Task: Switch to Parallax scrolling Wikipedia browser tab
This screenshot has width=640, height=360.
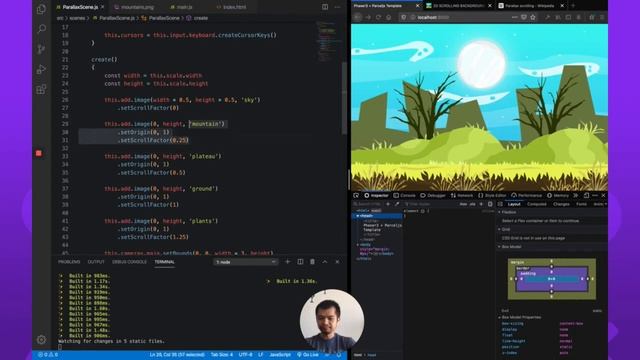Action: click(530, 6)
